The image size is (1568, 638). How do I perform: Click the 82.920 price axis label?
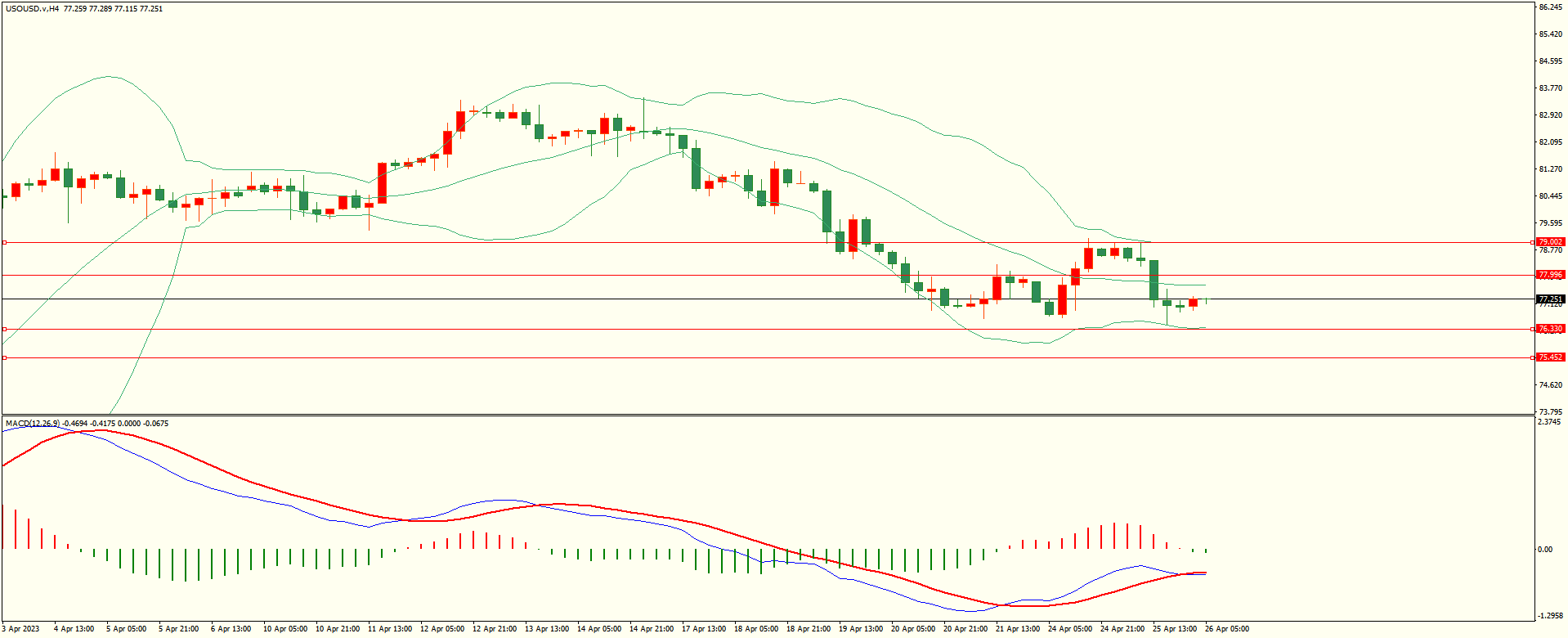[x=1551, y=115]
